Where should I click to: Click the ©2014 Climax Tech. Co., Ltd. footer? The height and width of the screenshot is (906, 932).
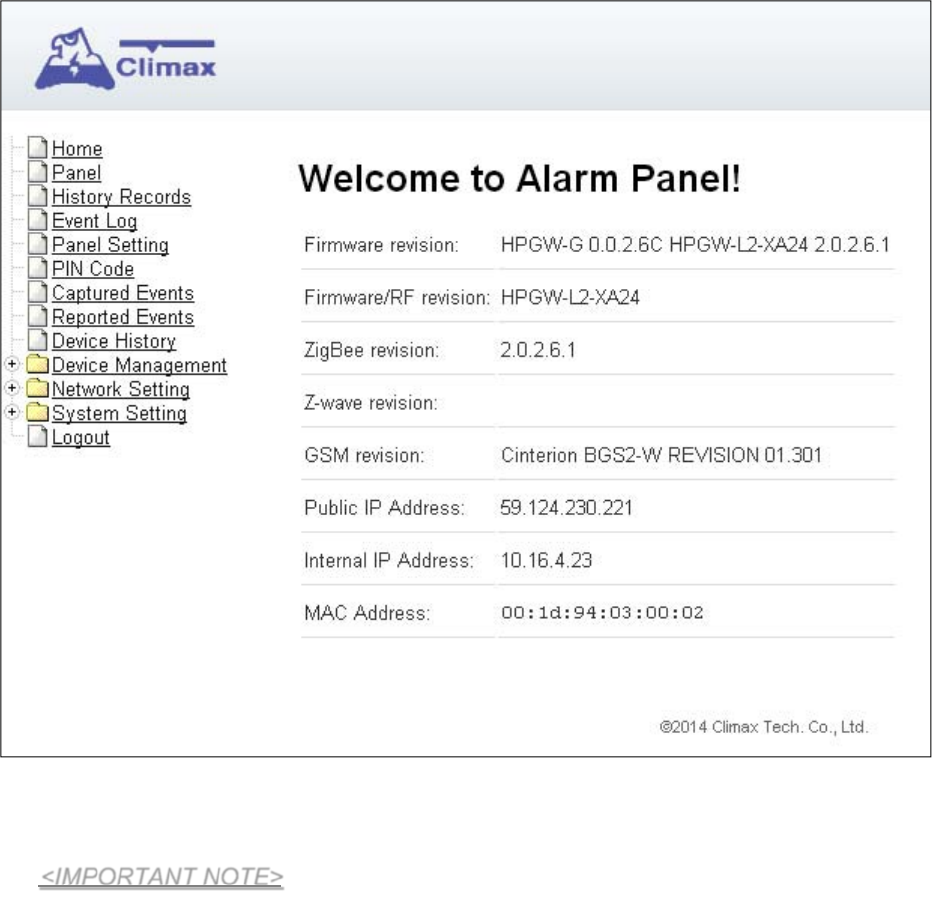(x=764, y=727)
